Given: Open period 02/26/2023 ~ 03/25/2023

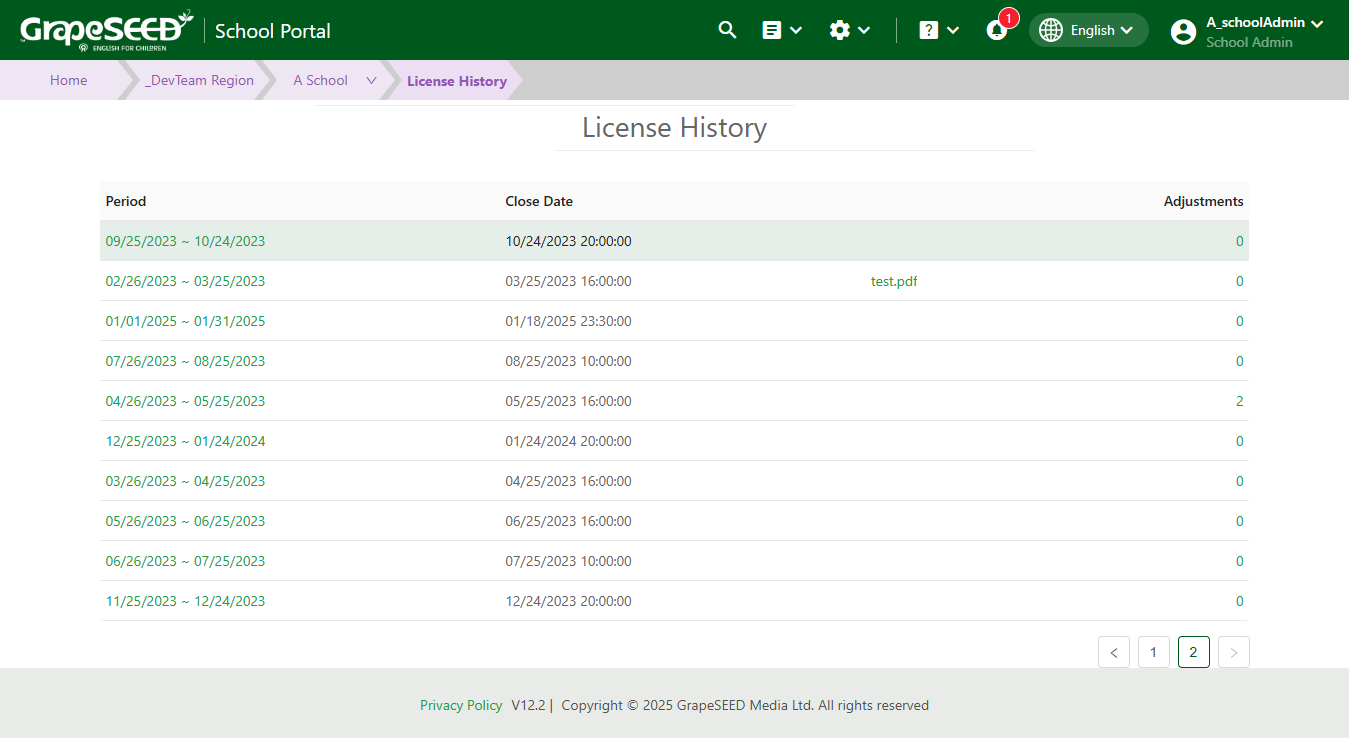Looking at the screenshot, I should pyautogui.click(x=186, y=281).
